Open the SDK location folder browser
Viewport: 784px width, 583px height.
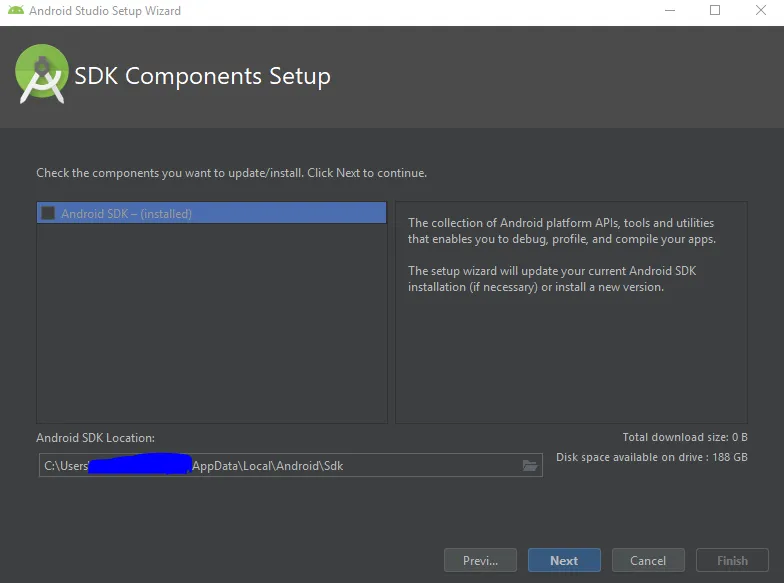(x=530, y=466)
